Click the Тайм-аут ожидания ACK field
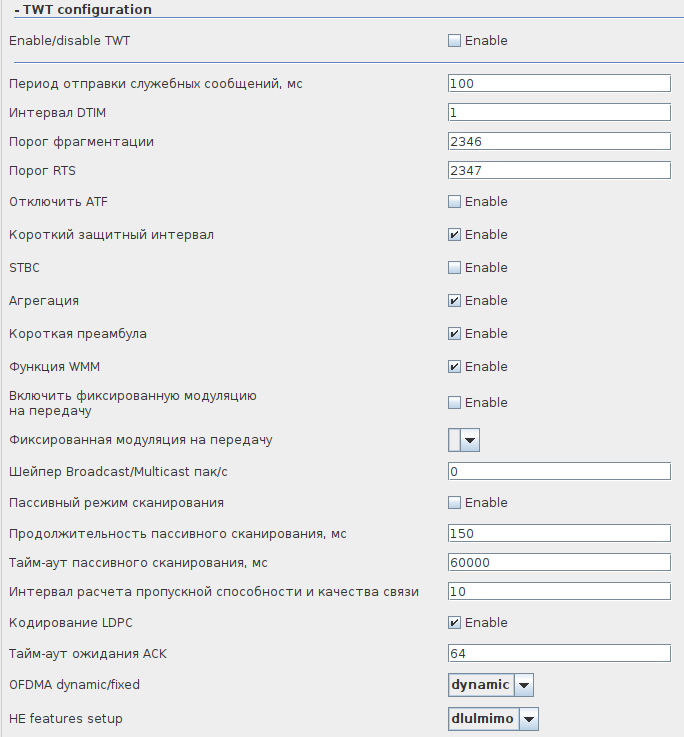The width and height of the screenshot is (684, 737). [x=559, y=654]
